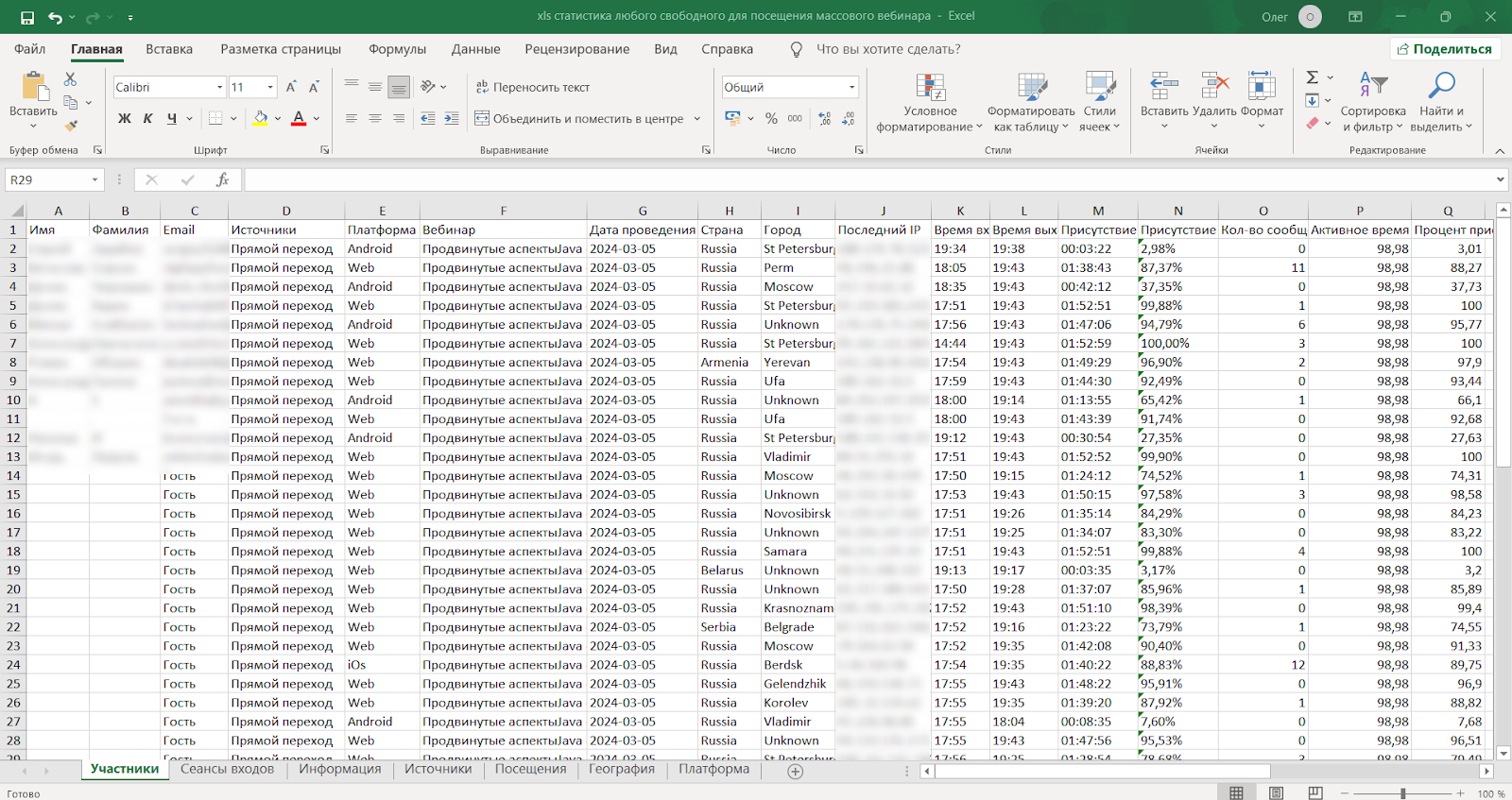Image resolution: width=1512 pixels, height=800 pixels.
Task: Click Объединить и поместить в центре
Action: point(579,118)
